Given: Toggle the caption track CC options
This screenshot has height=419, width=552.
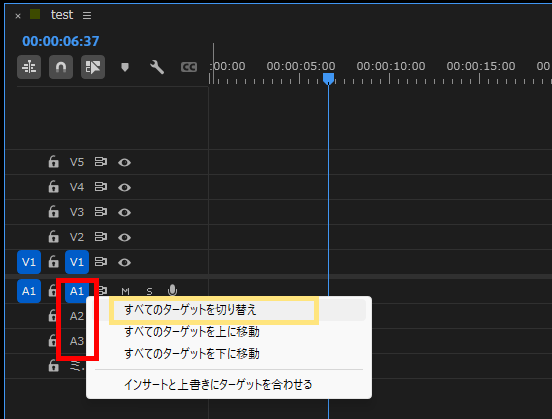Looking at the screenshot, I should coord(189,67).
